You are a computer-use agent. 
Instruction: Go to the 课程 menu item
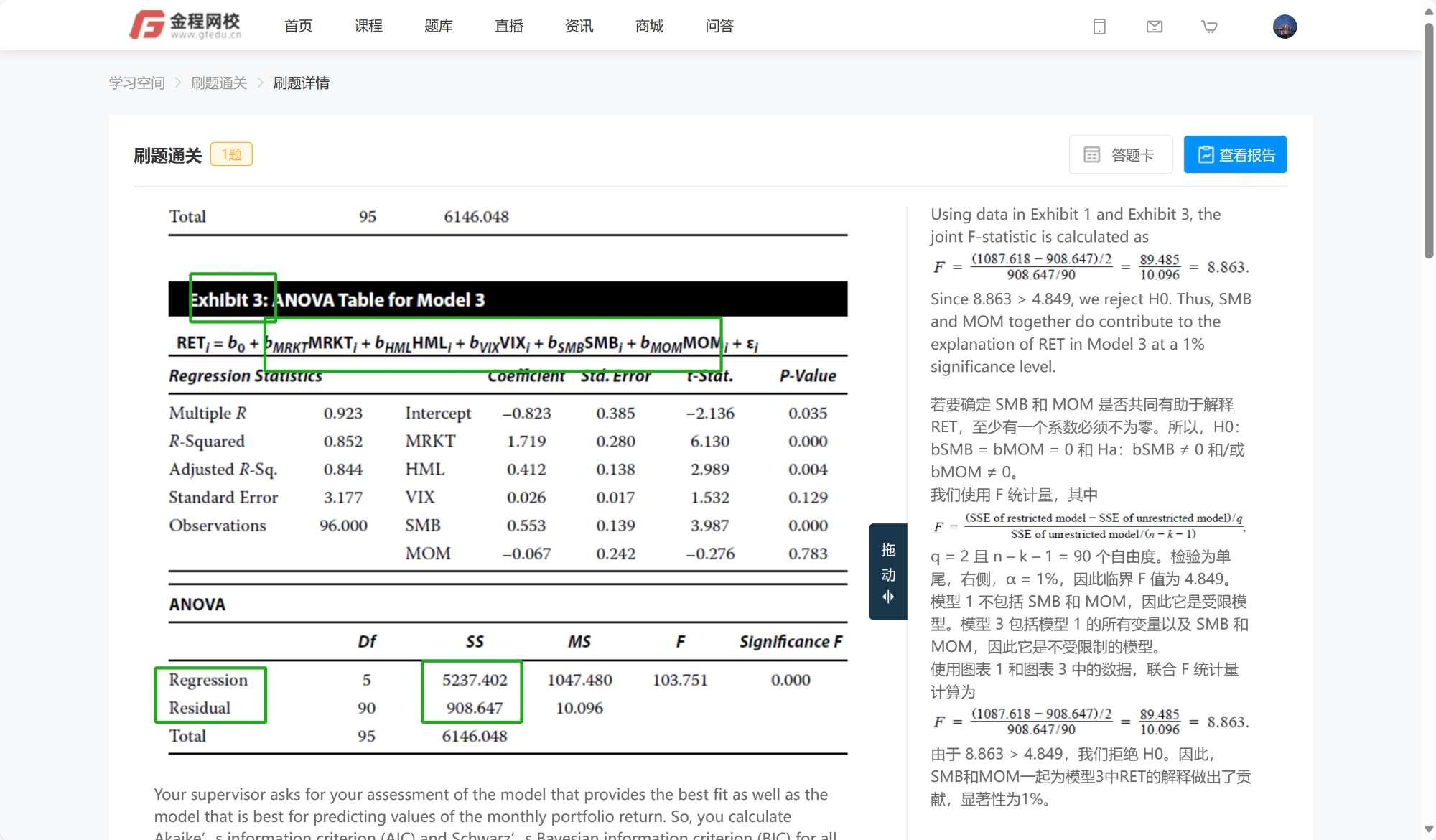368,26
